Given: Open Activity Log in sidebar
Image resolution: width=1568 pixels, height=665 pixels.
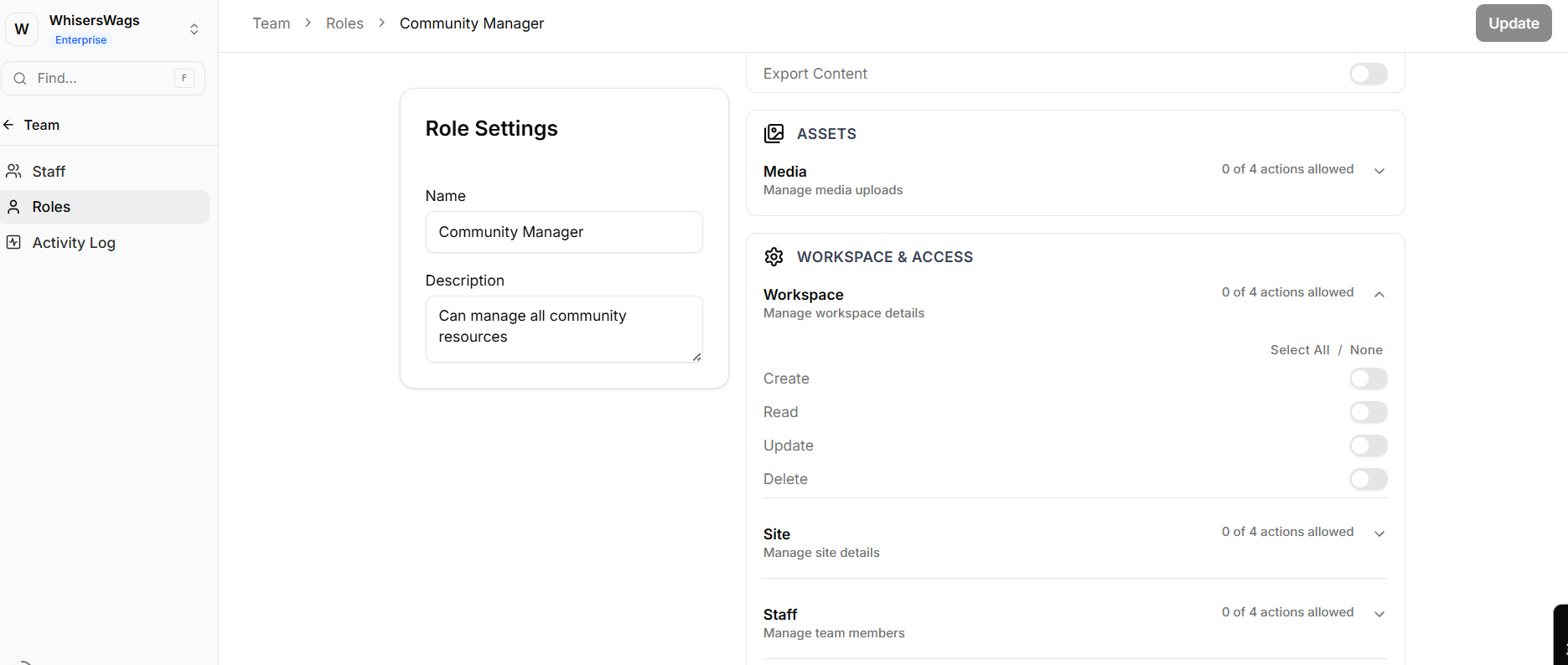Looking at the screenshot, I should click(74, 243).
